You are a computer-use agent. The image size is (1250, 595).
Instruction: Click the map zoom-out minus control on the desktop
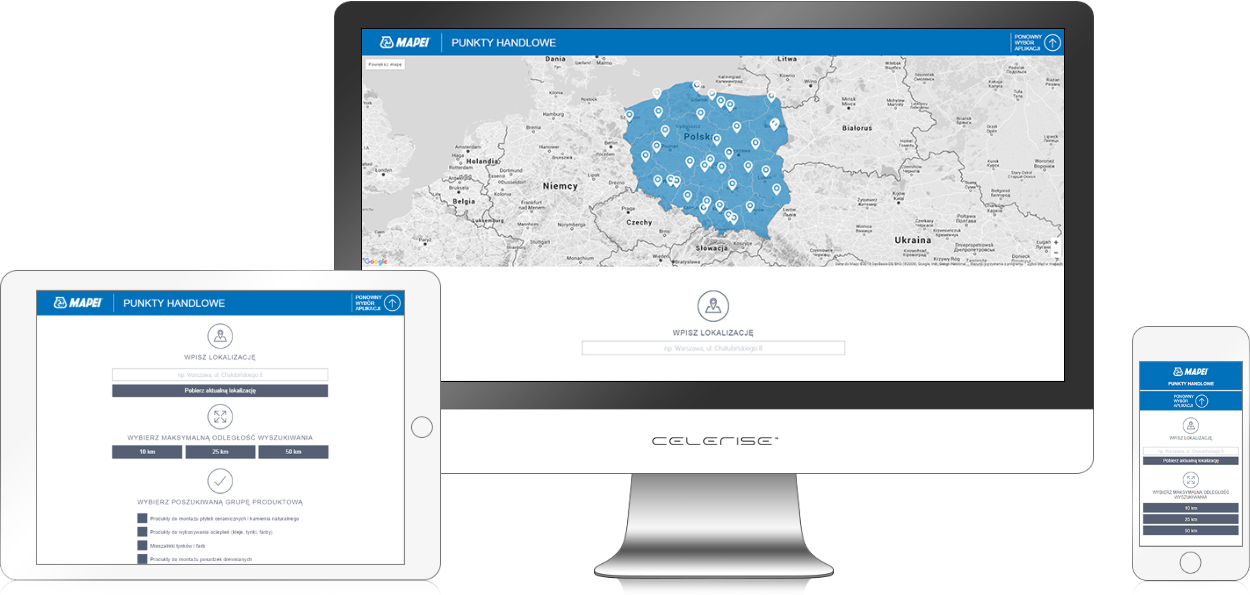(x=1056, y=252)
